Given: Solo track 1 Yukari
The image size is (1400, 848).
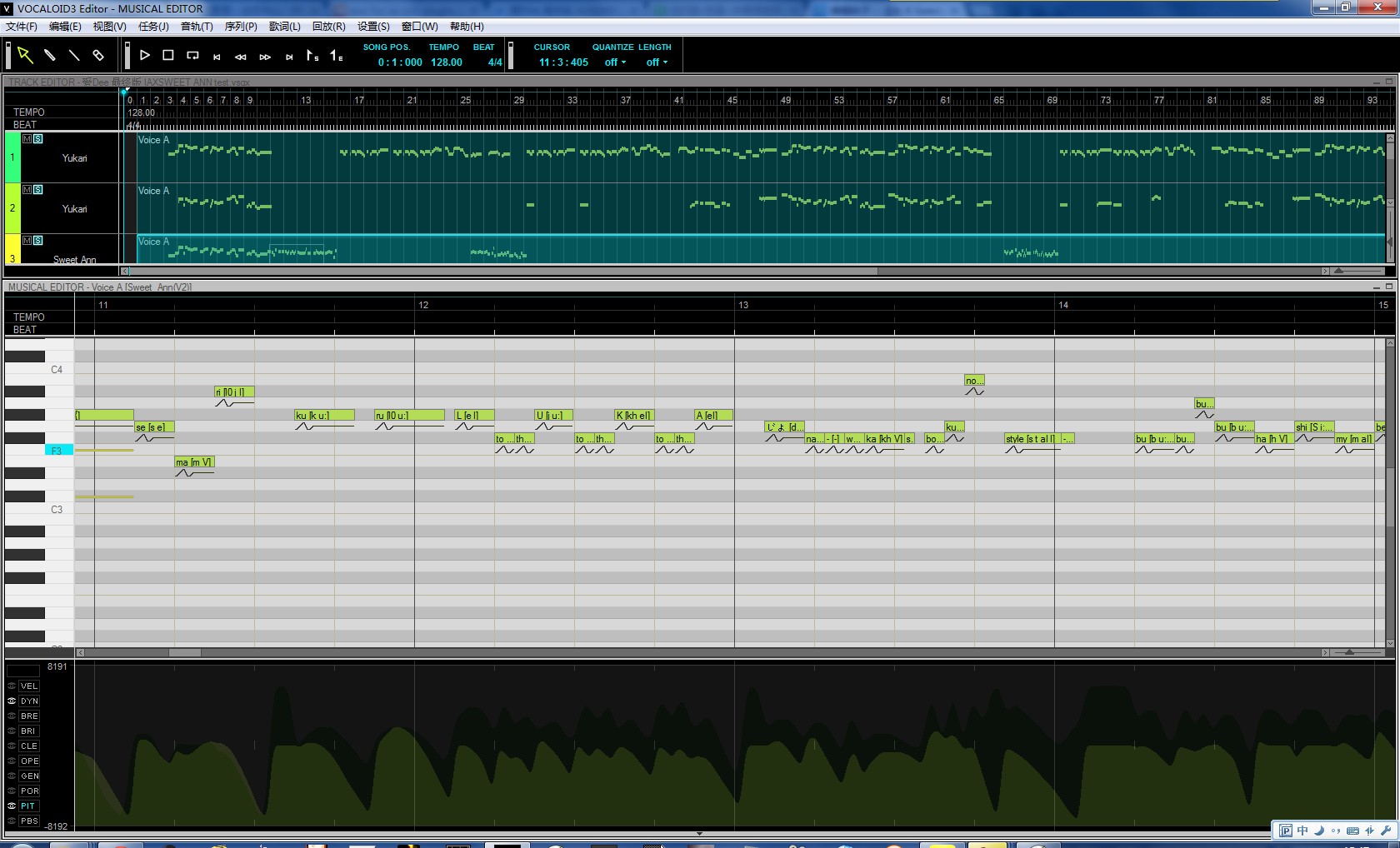Looking at the screenshot, I should [x=37, y=139].
